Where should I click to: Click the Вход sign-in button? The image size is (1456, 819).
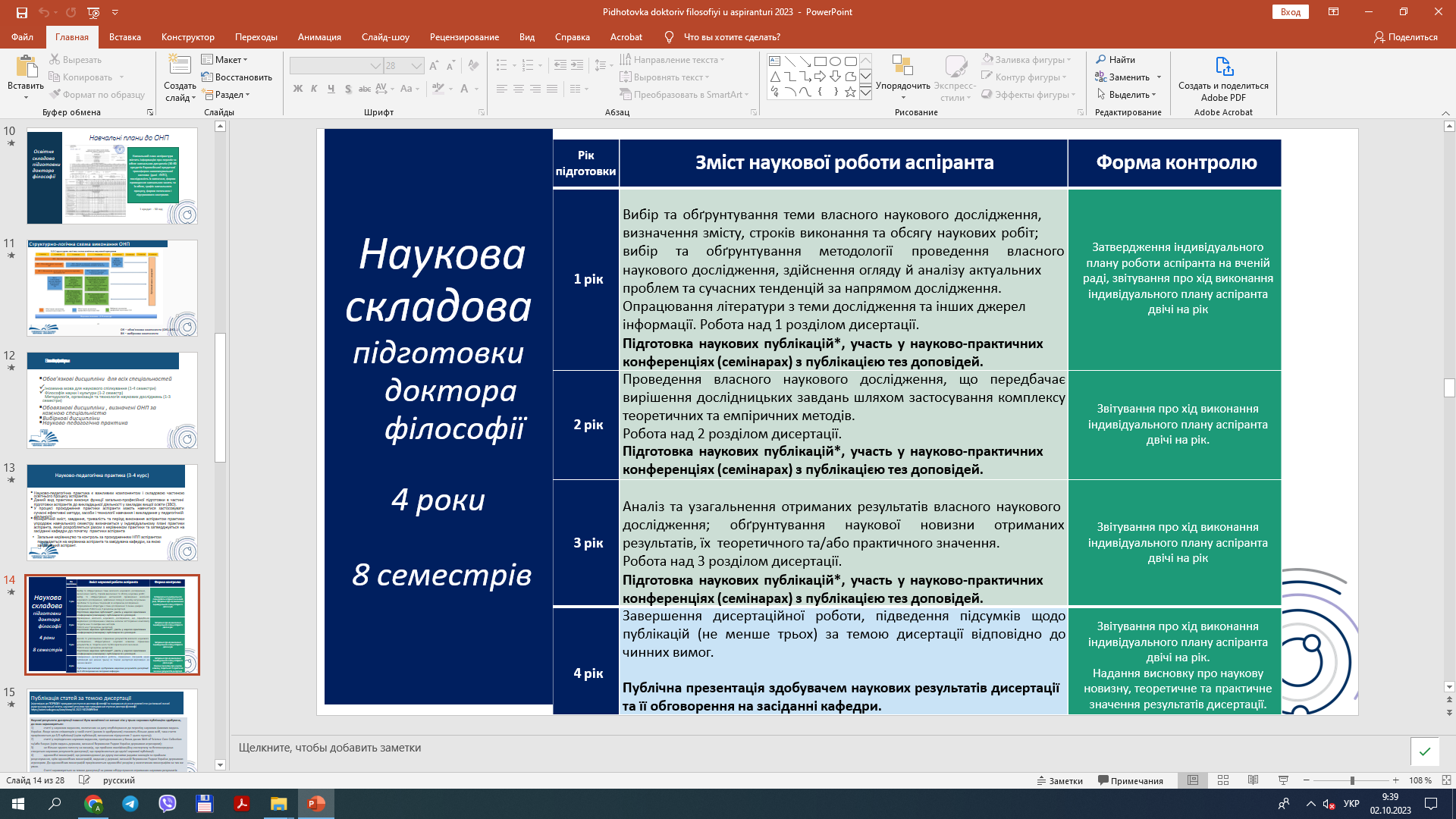pos(1291,12)
